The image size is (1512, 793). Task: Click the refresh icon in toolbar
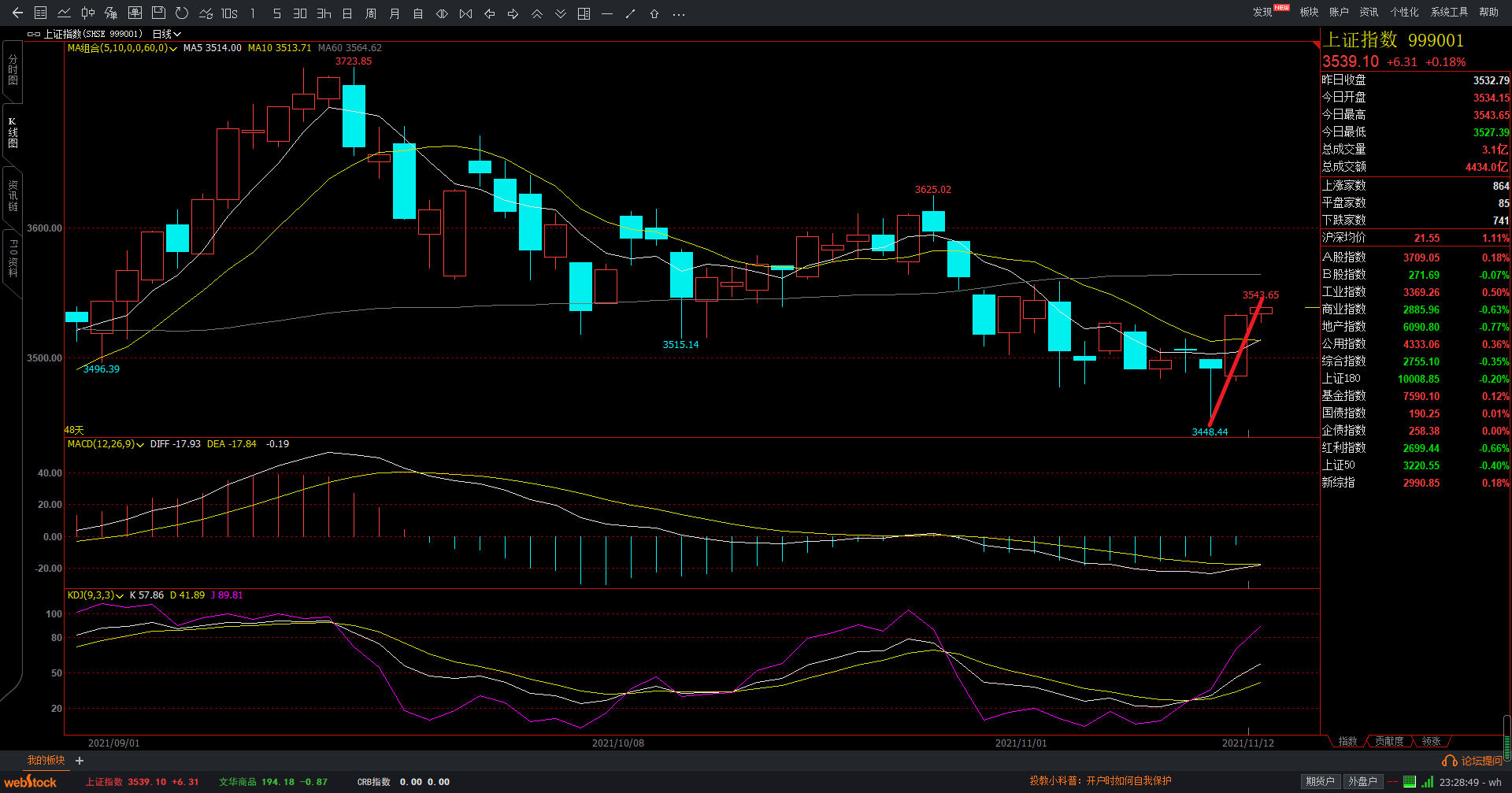point(182,13)
